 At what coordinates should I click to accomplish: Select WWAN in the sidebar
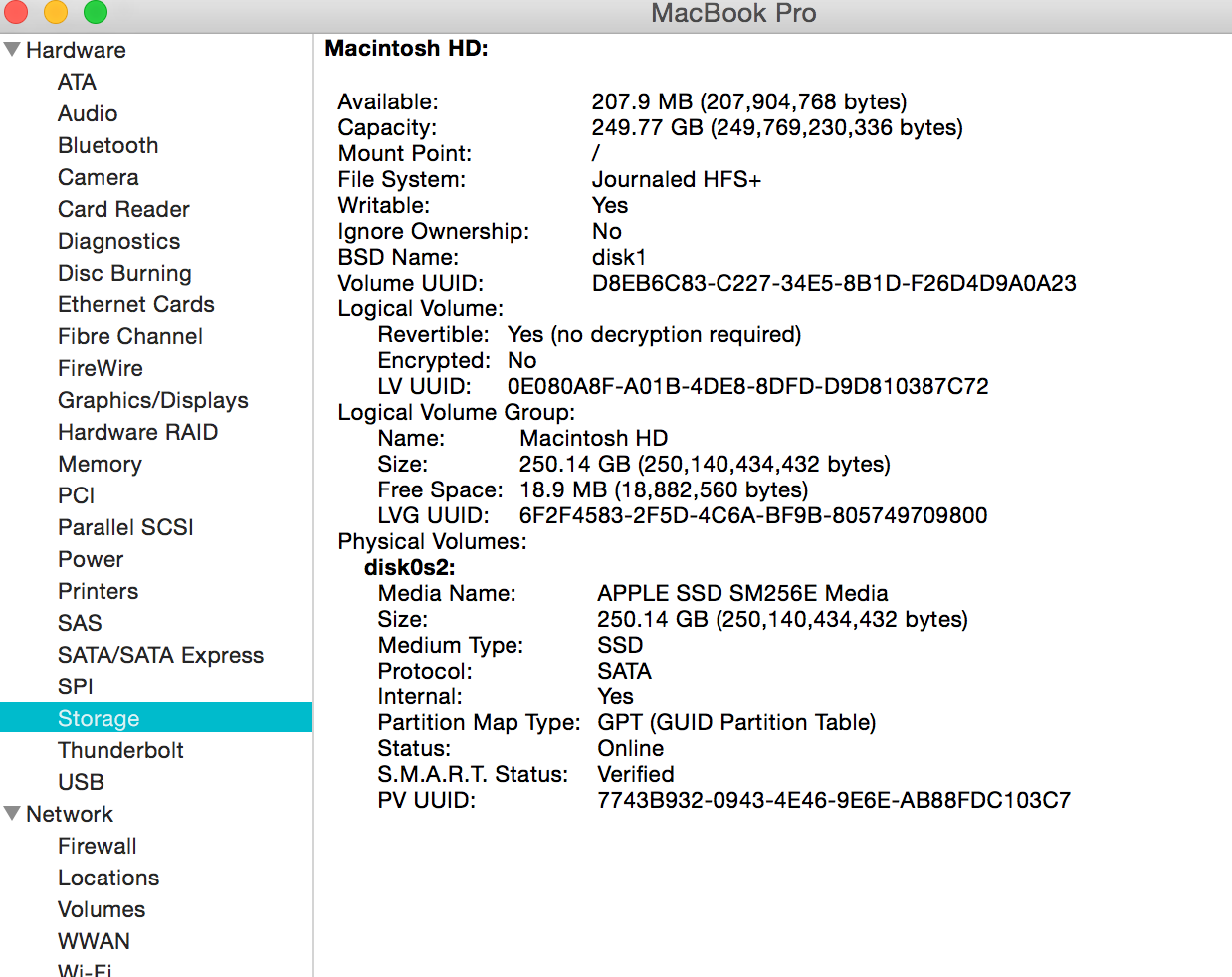pyautogui.click(x=94, y=941)
